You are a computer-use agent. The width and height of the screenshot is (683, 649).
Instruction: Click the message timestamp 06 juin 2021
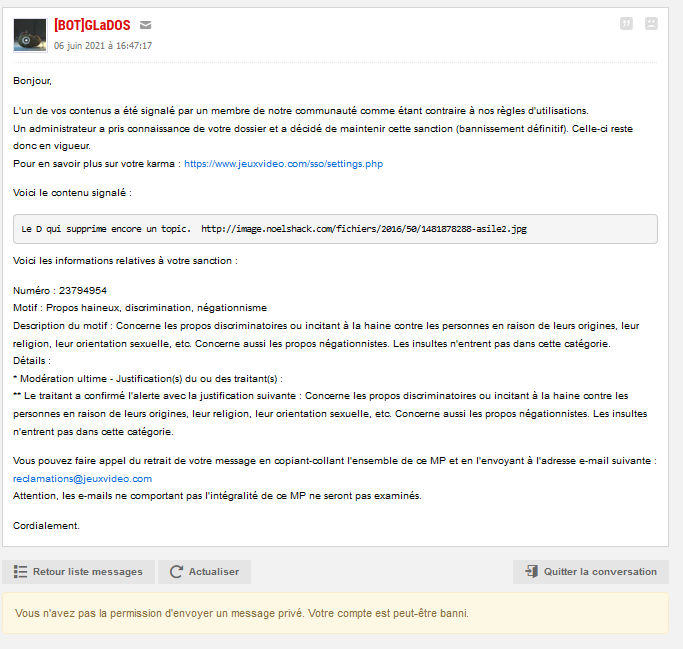point(103,46)
